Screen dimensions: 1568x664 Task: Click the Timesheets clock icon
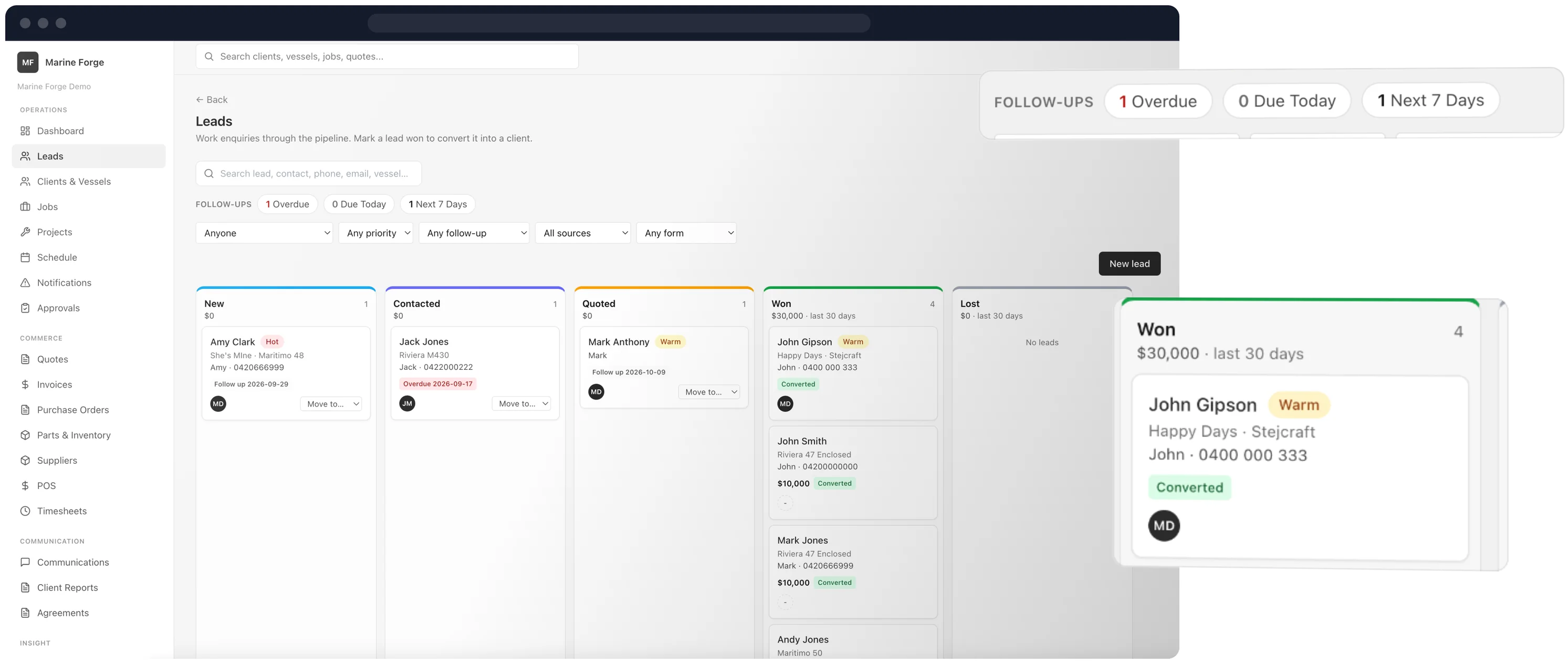point(25,511)
